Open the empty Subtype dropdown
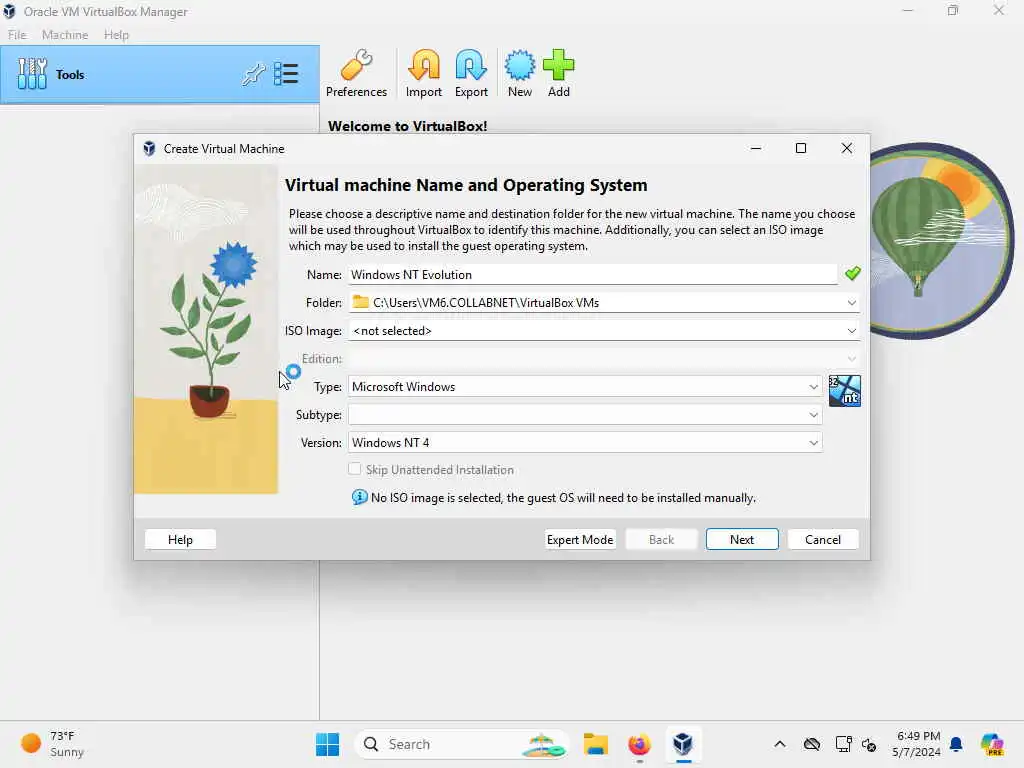The image size is (1024, 768). coord(585,415)
